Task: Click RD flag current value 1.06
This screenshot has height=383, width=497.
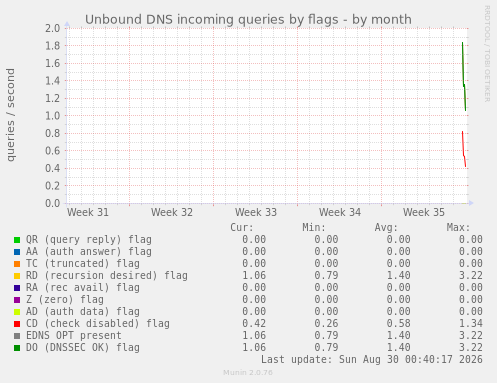Action: click(254, 276)
